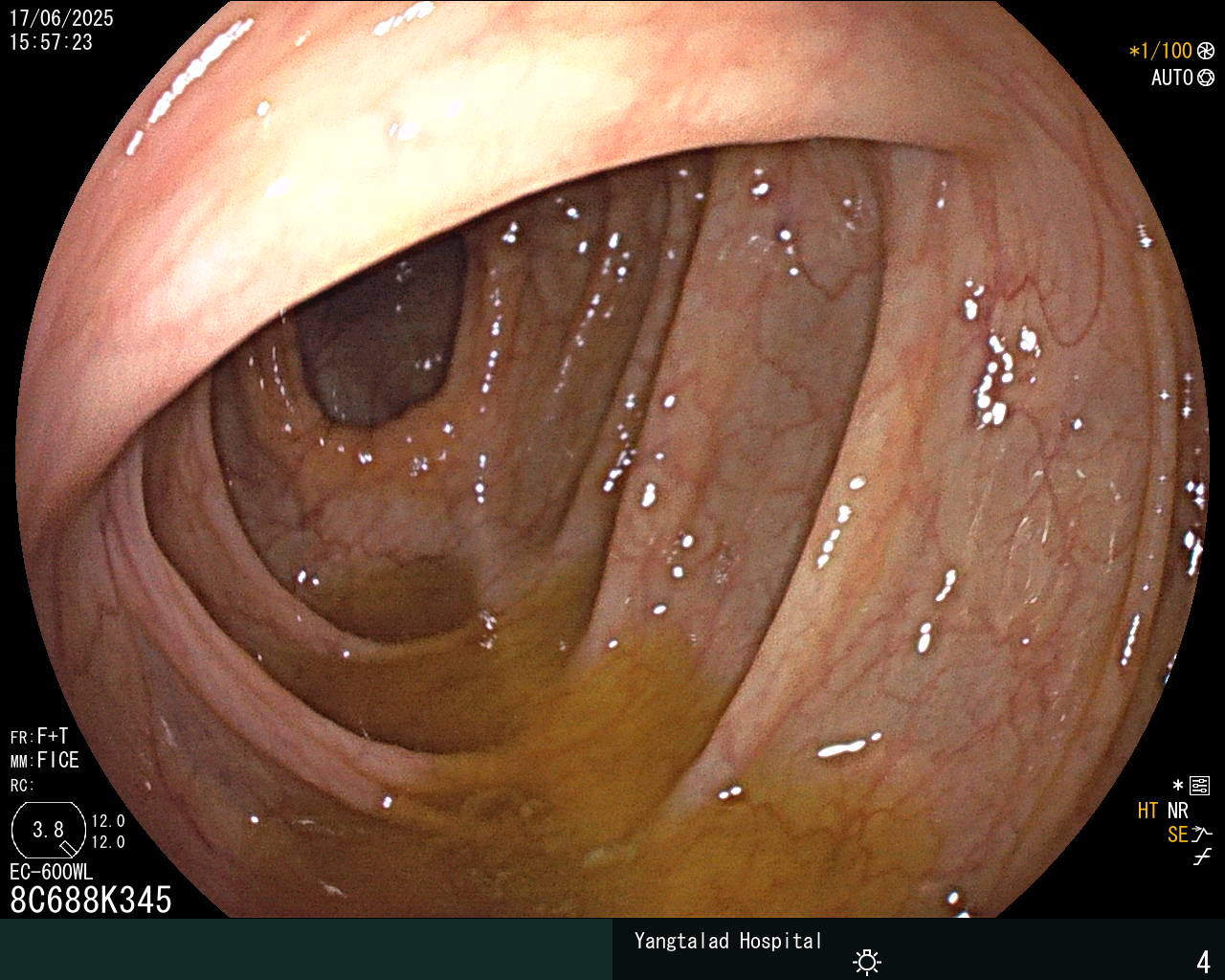
Task: Click the NR noise reduction indicator
Action: tap(1177, 812)
